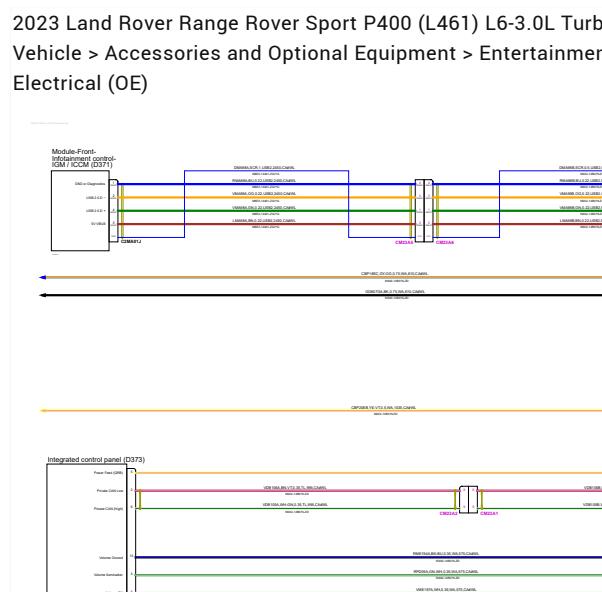Click the magenta label right of the CAN inline connector
Viewport: 602px width, 592px height.
(489, 513)
